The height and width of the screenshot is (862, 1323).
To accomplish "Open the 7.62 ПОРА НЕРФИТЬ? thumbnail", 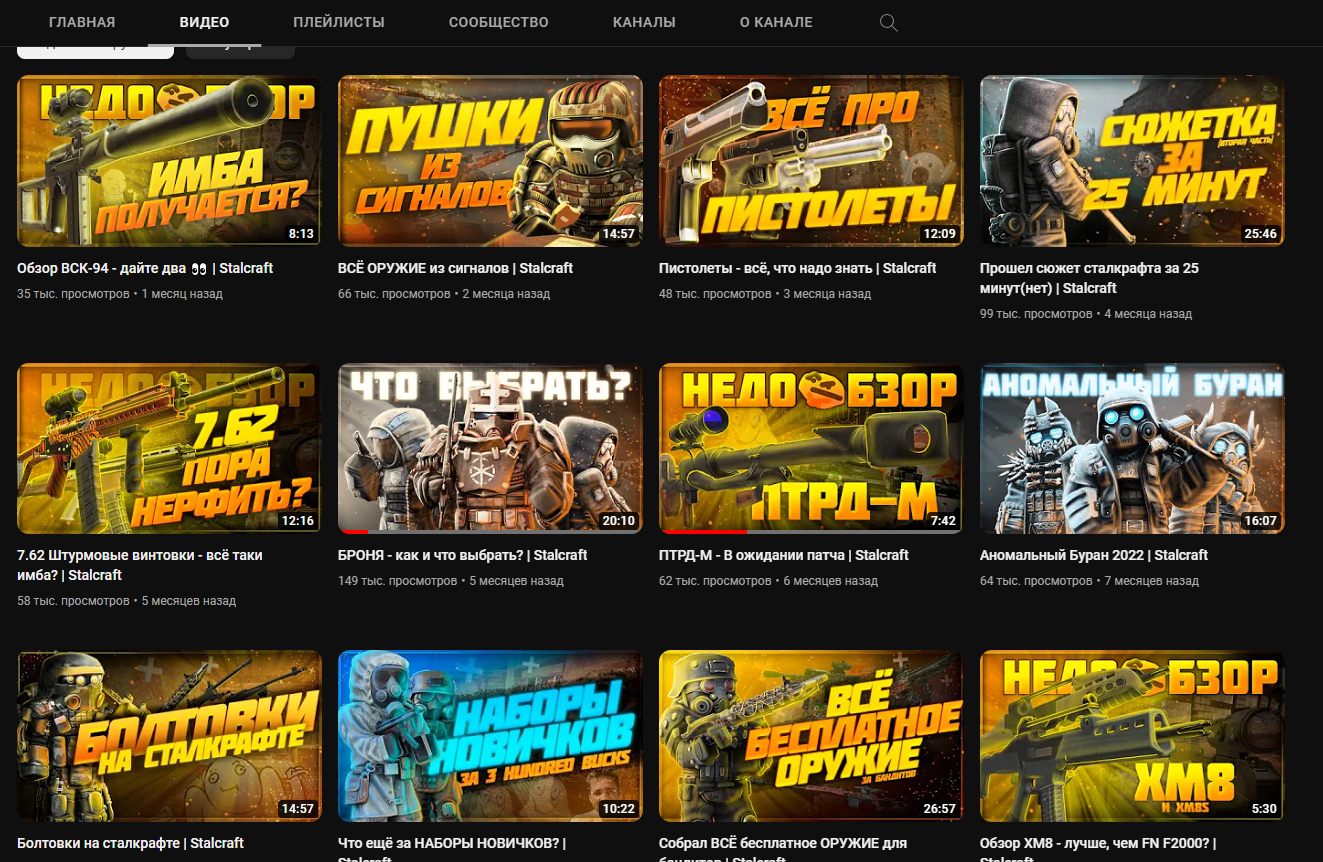I will [169, 448].
